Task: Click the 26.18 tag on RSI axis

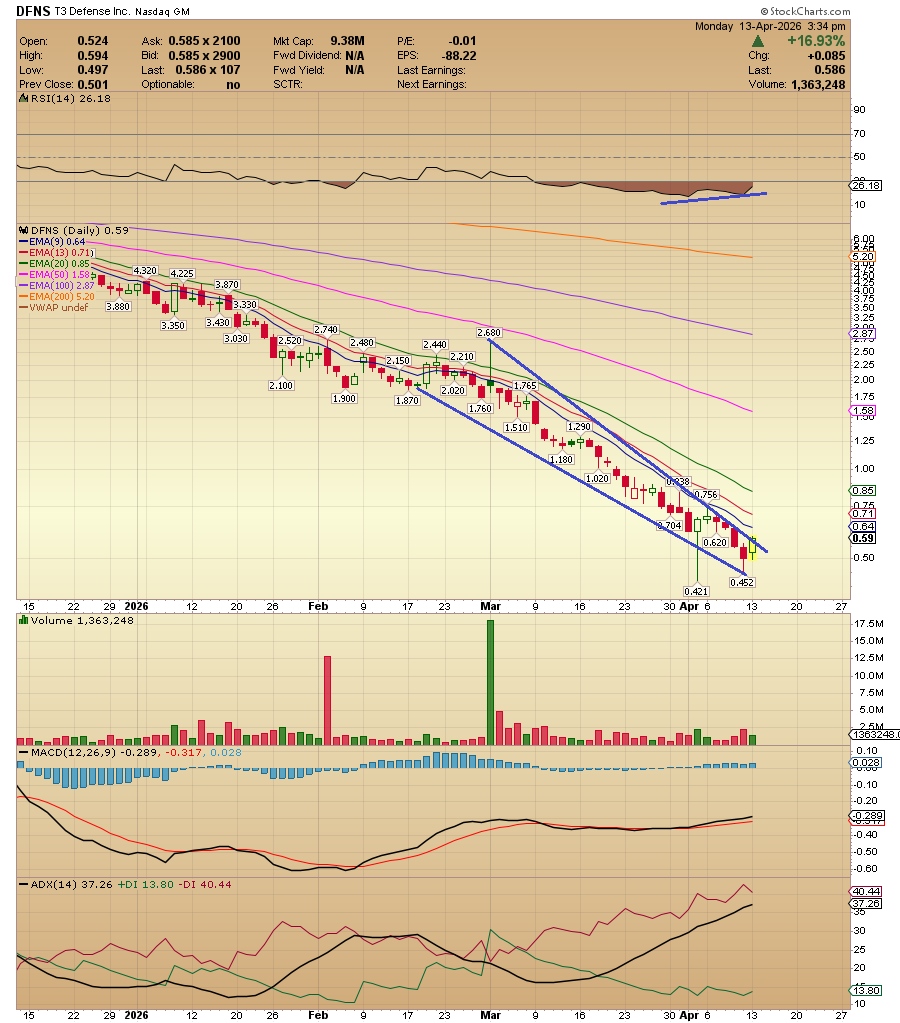Action: click(x=866, y=186)
